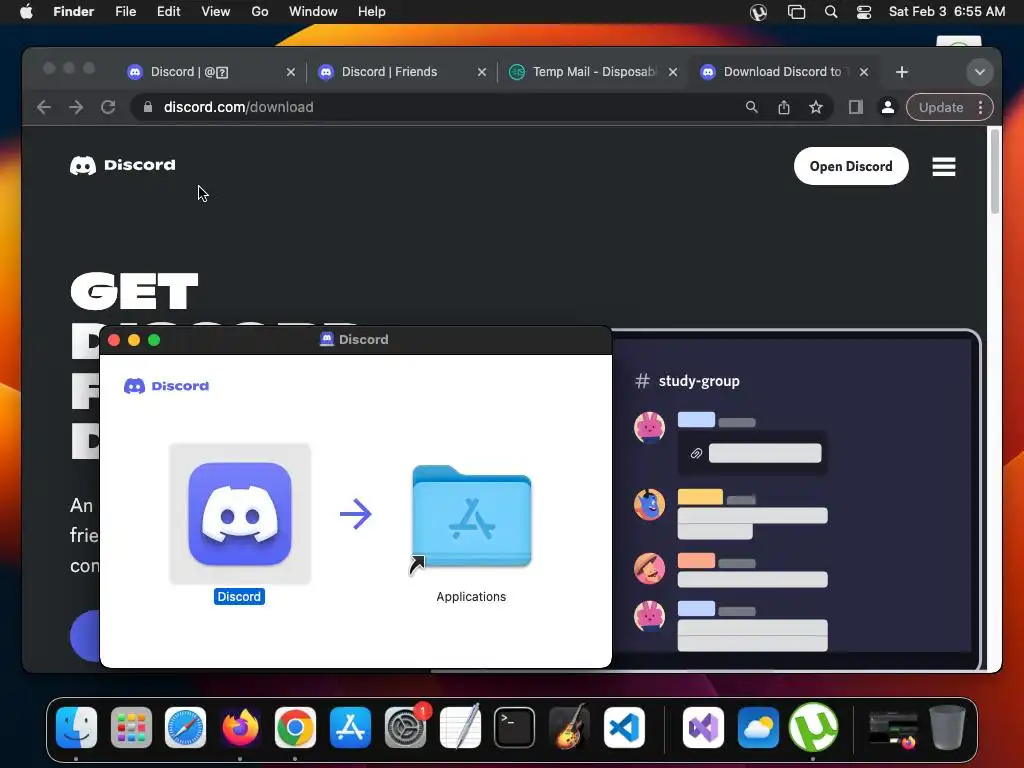Close the Discord | Friends tab
The image size is (1024, 768).
pyautogui.click(x=482, y=72)
